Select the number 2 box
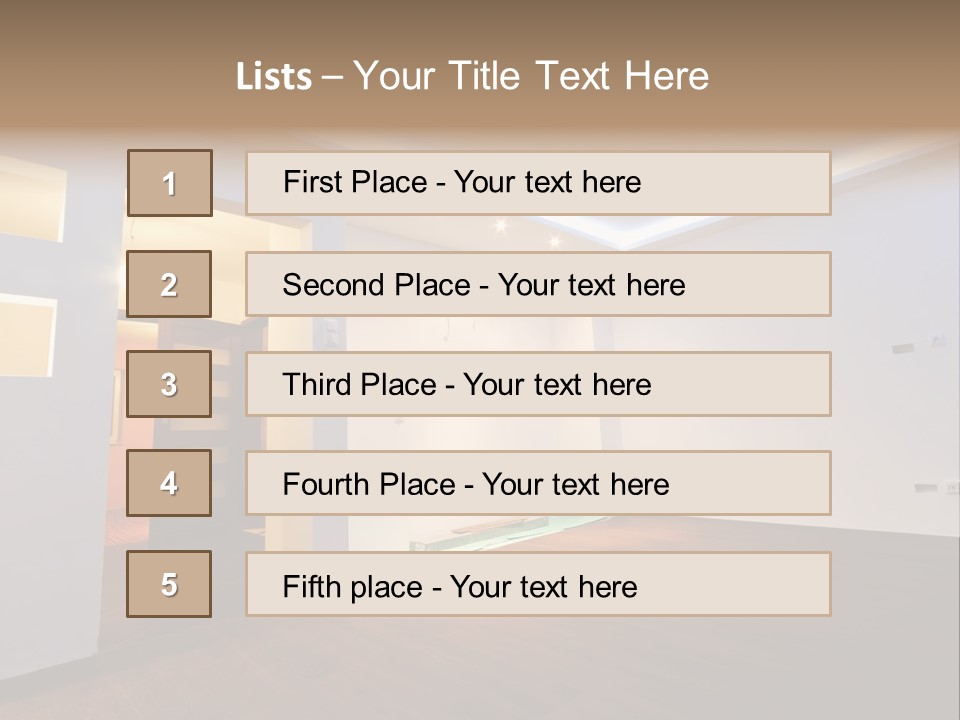 coord(169,284)
